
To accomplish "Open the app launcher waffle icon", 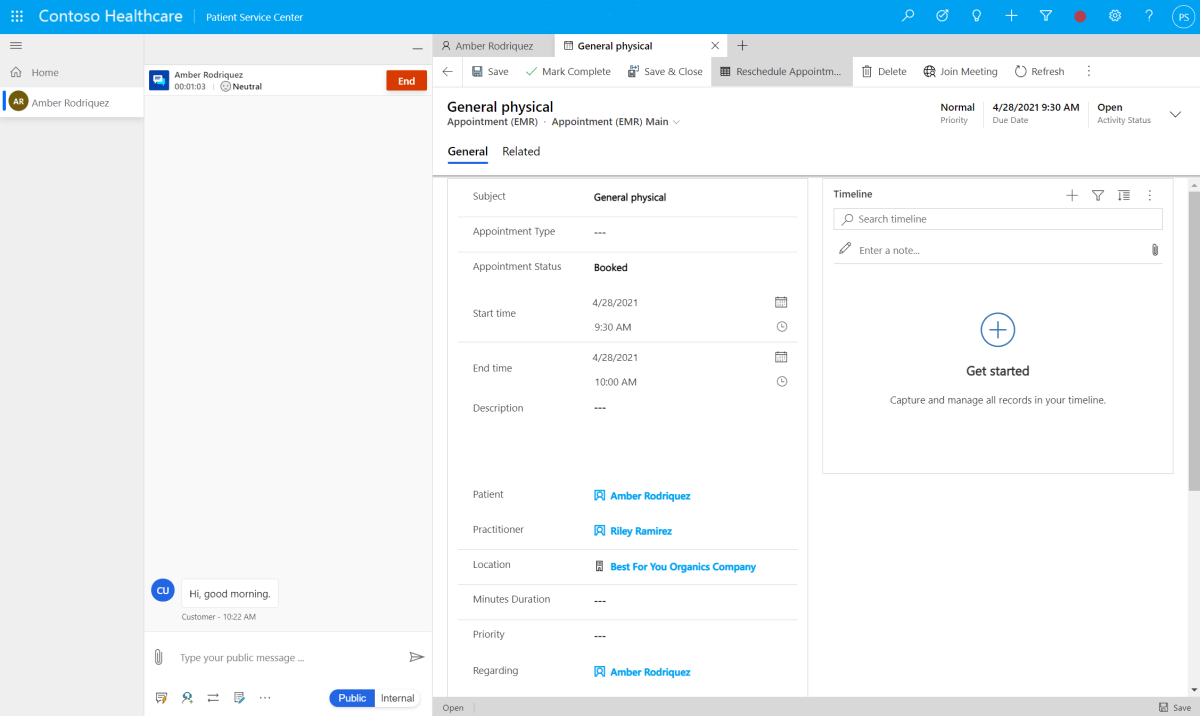I will 17,17.
